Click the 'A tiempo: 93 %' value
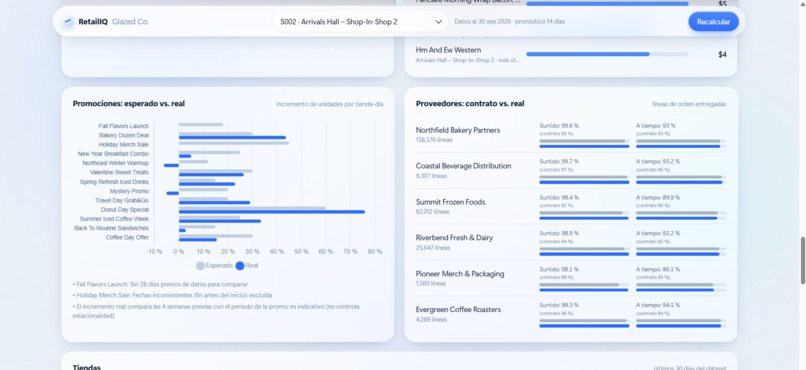806x370 pixels. [x=655, y=125]
